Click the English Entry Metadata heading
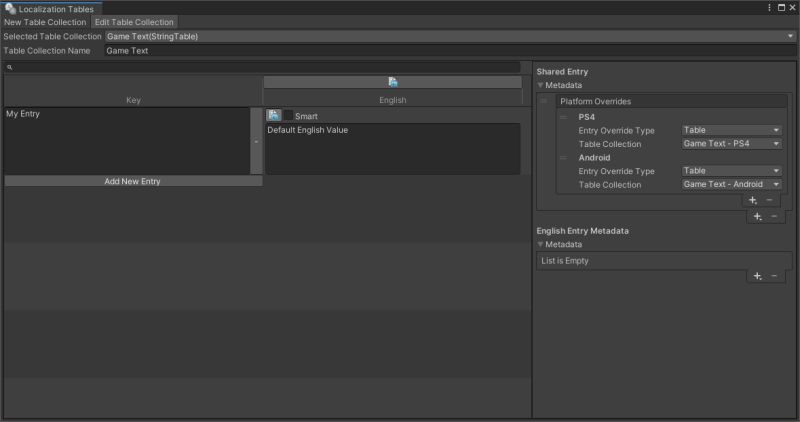 (583, 231)
